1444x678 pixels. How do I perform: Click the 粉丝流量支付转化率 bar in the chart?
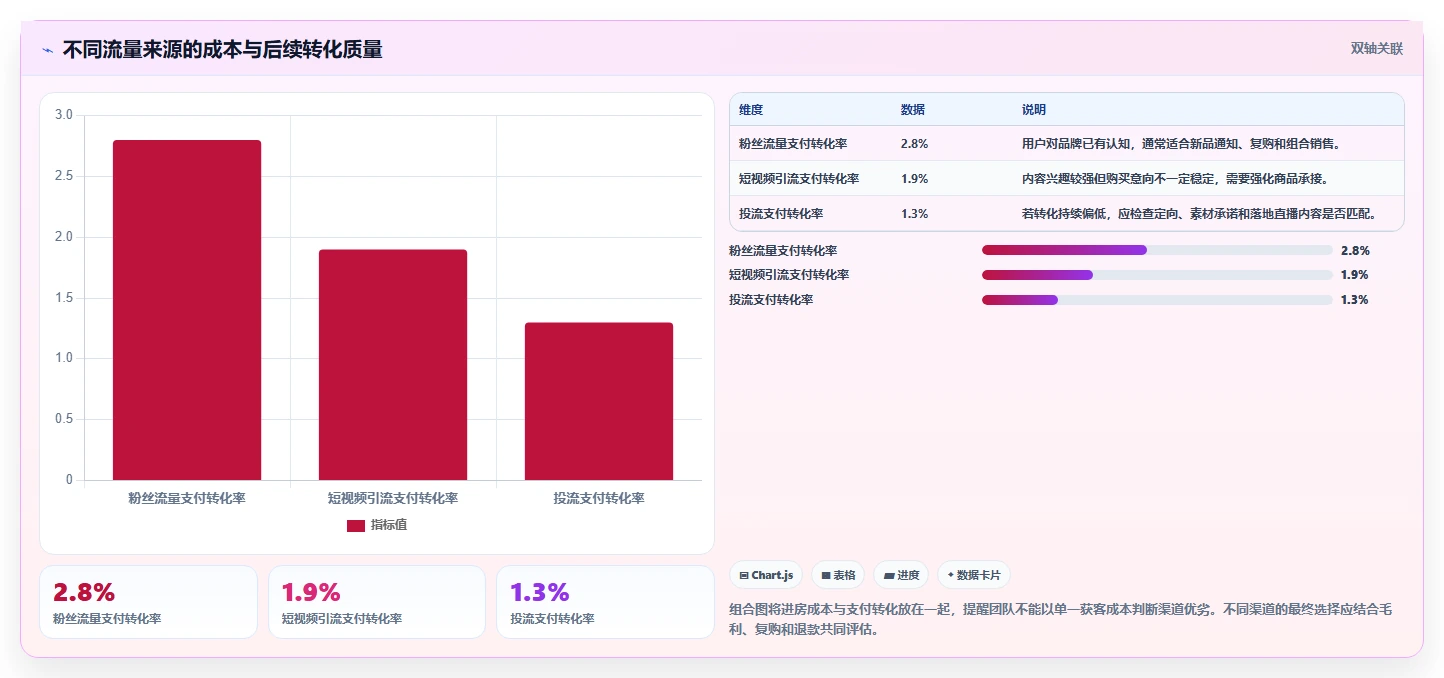[187, 310]
